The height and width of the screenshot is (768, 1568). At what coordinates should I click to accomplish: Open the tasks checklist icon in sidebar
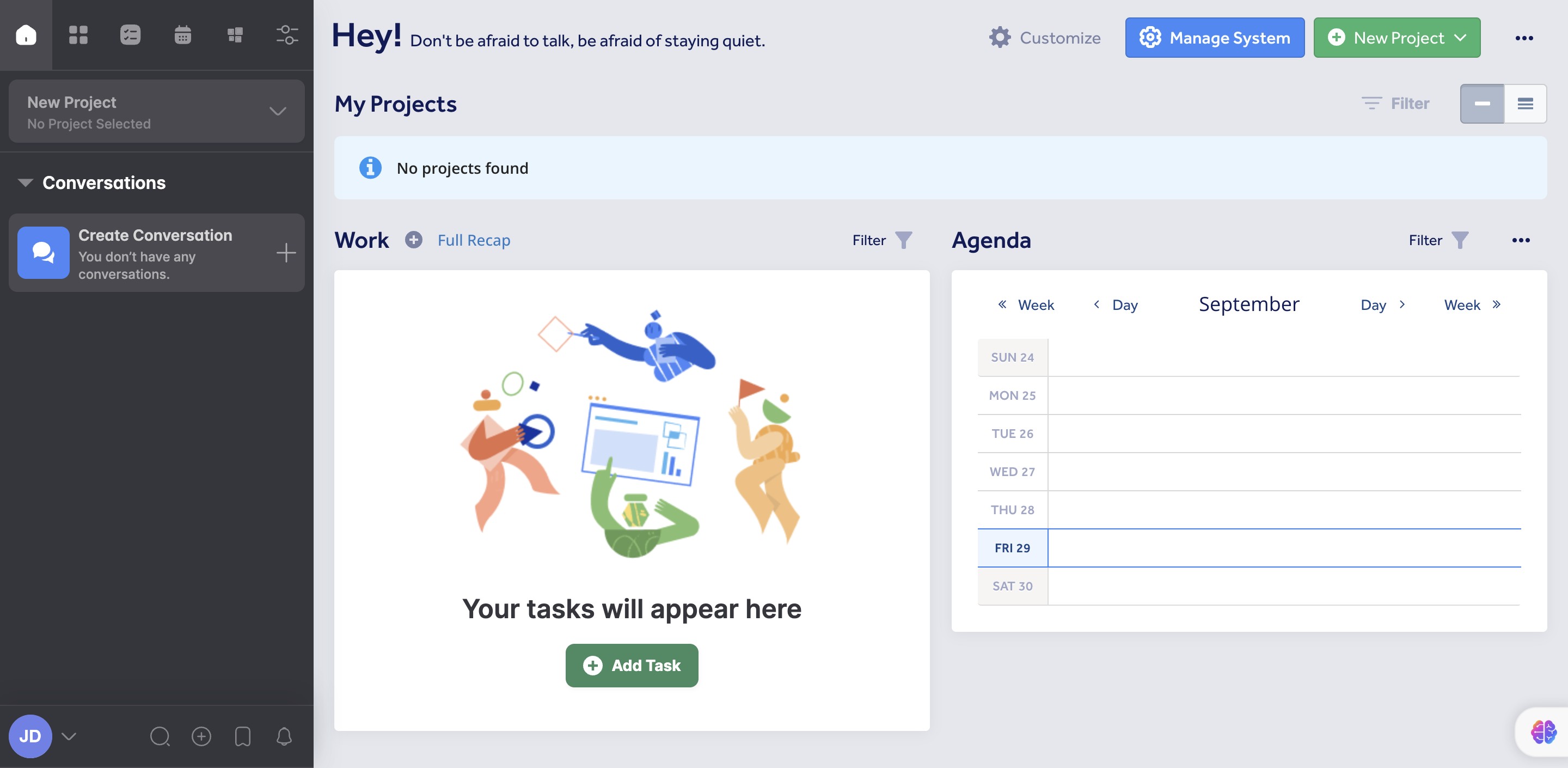[130, 35]
